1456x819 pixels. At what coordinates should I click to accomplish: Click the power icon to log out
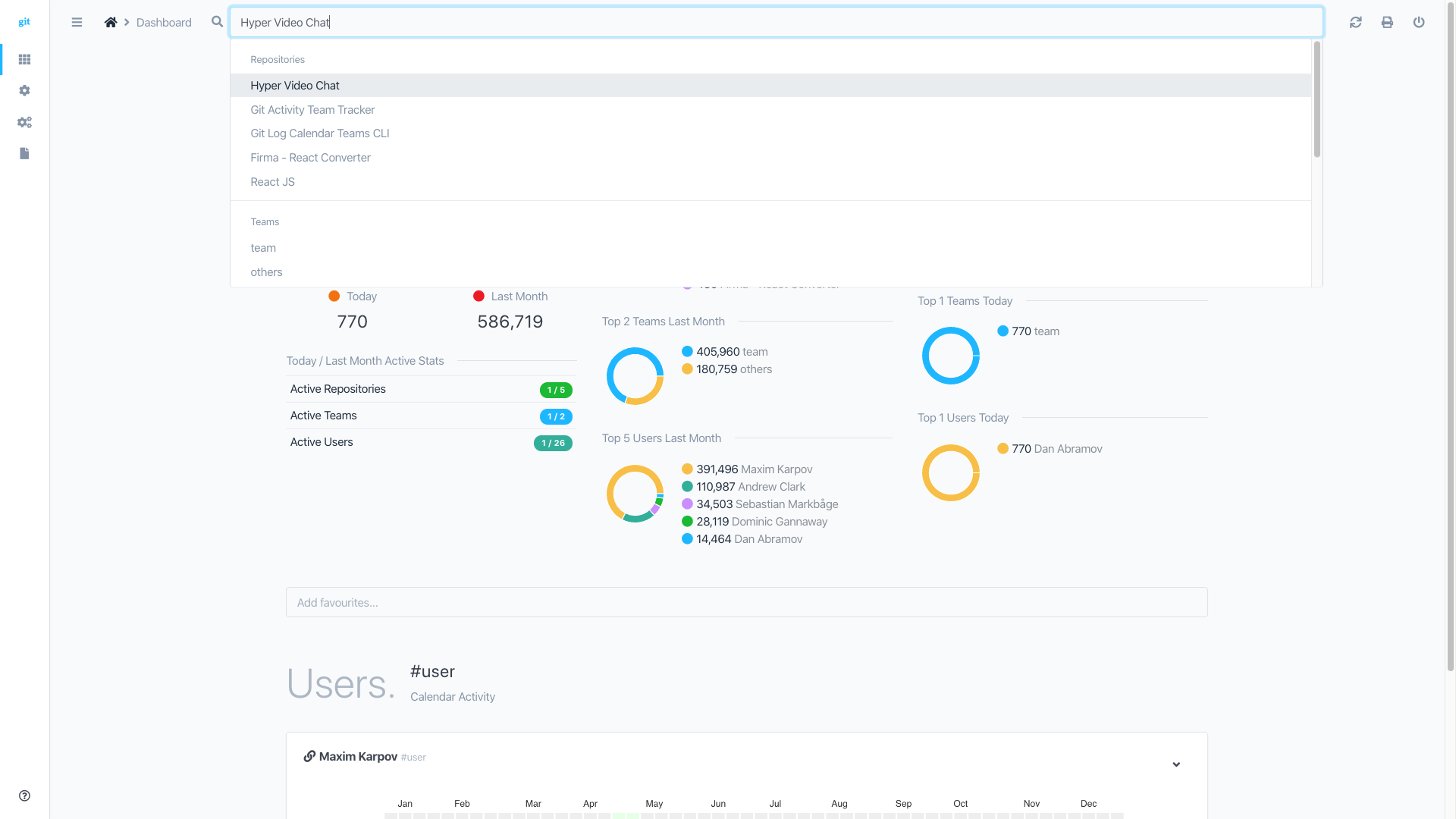pyautogui.click(x=1419, y=22)
